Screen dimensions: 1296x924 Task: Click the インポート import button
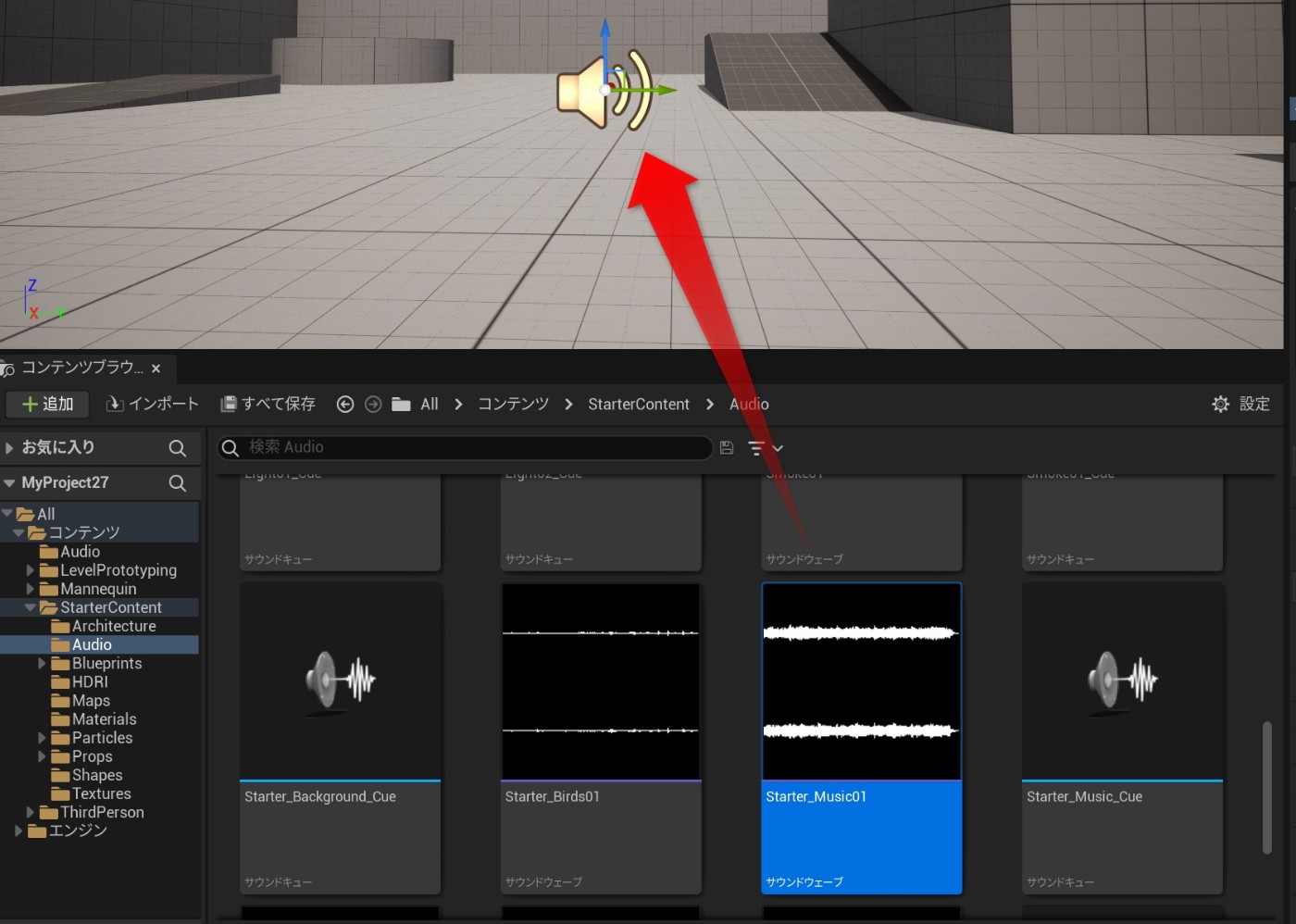pos(153,404)
